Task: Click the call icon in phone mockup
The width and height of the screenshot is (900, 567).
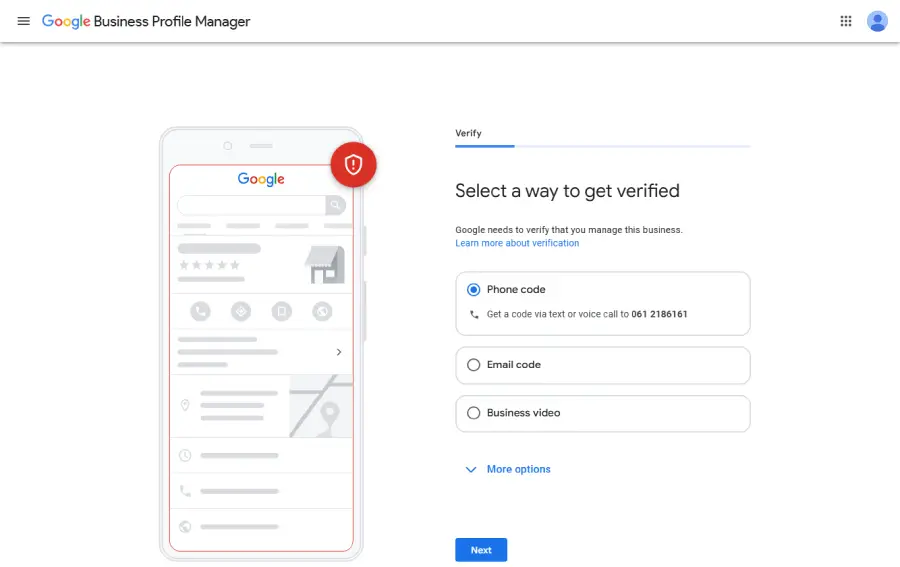Action: [x=200, y=312]
